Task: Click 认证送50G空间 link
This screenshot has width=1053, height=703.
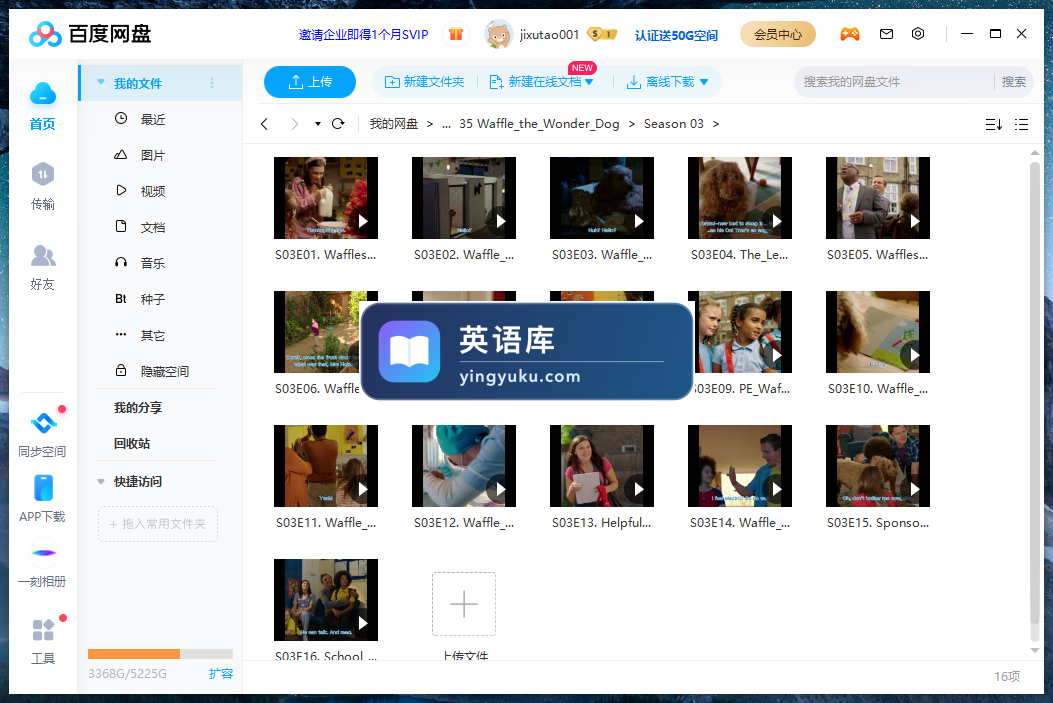Action: [x=676, y=35]
